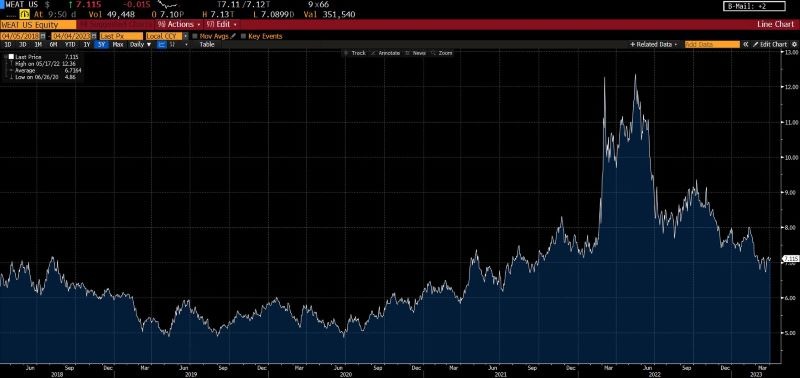Screen dimensions: 800x378
Task: Click the 7.115 last-price axis label
Action: (790, 259)
